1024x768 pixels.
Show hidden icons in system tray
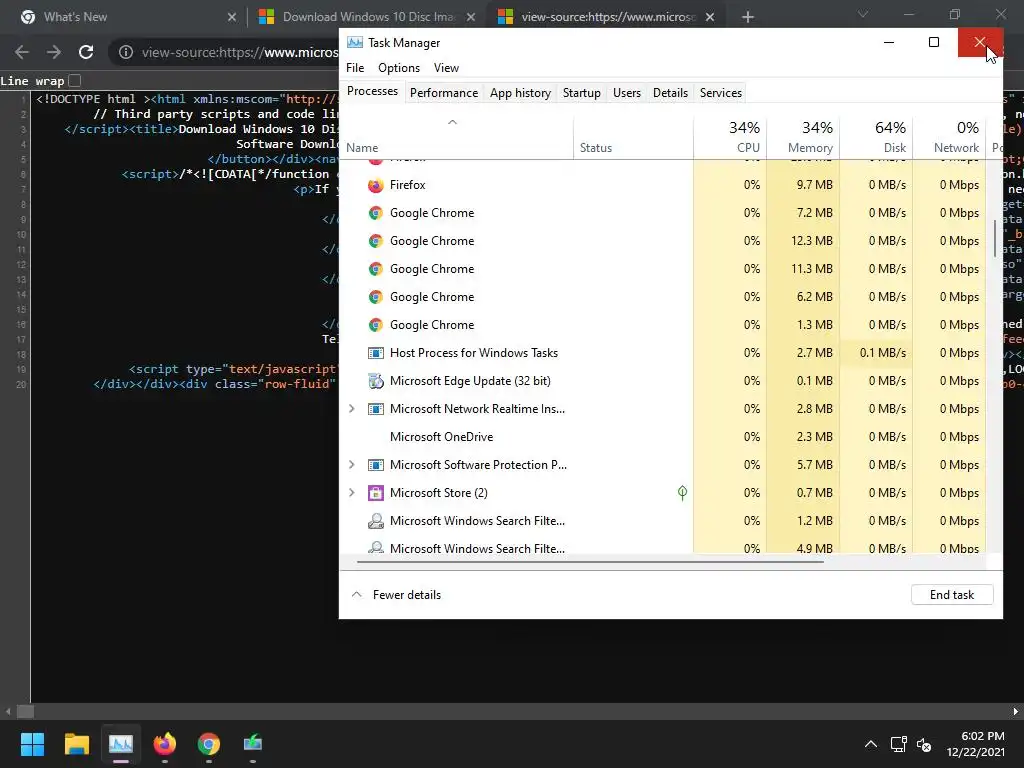(x=871, y=744)
